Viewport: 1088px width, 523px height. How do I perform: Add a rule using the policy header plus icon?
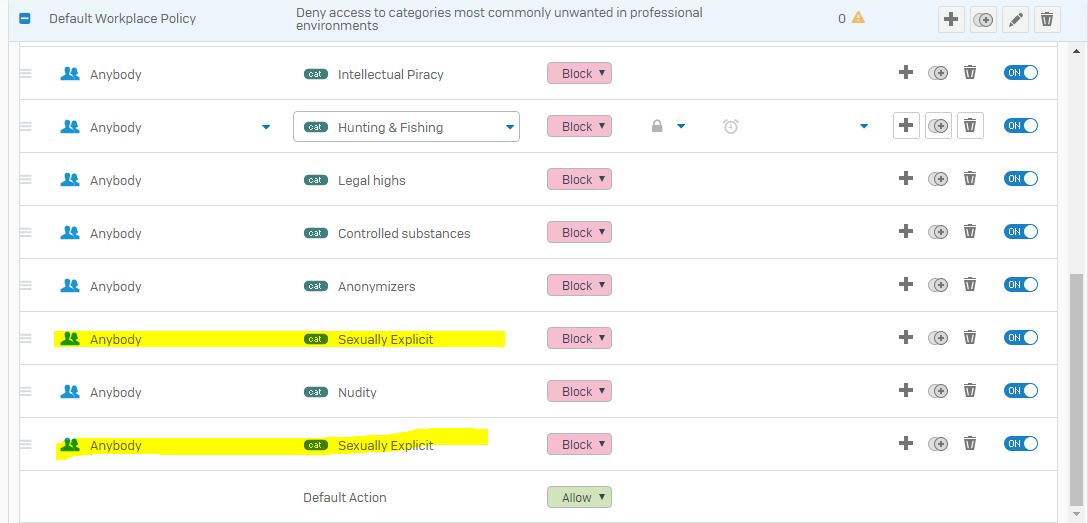(951, 19)
